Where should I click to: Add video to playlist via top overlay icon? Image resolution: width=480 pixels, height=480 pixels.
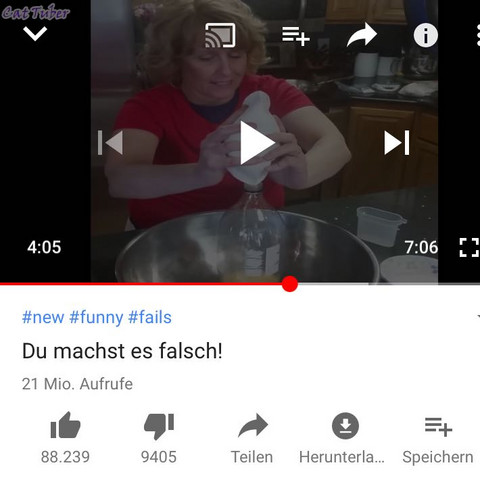tap(296, 36)
